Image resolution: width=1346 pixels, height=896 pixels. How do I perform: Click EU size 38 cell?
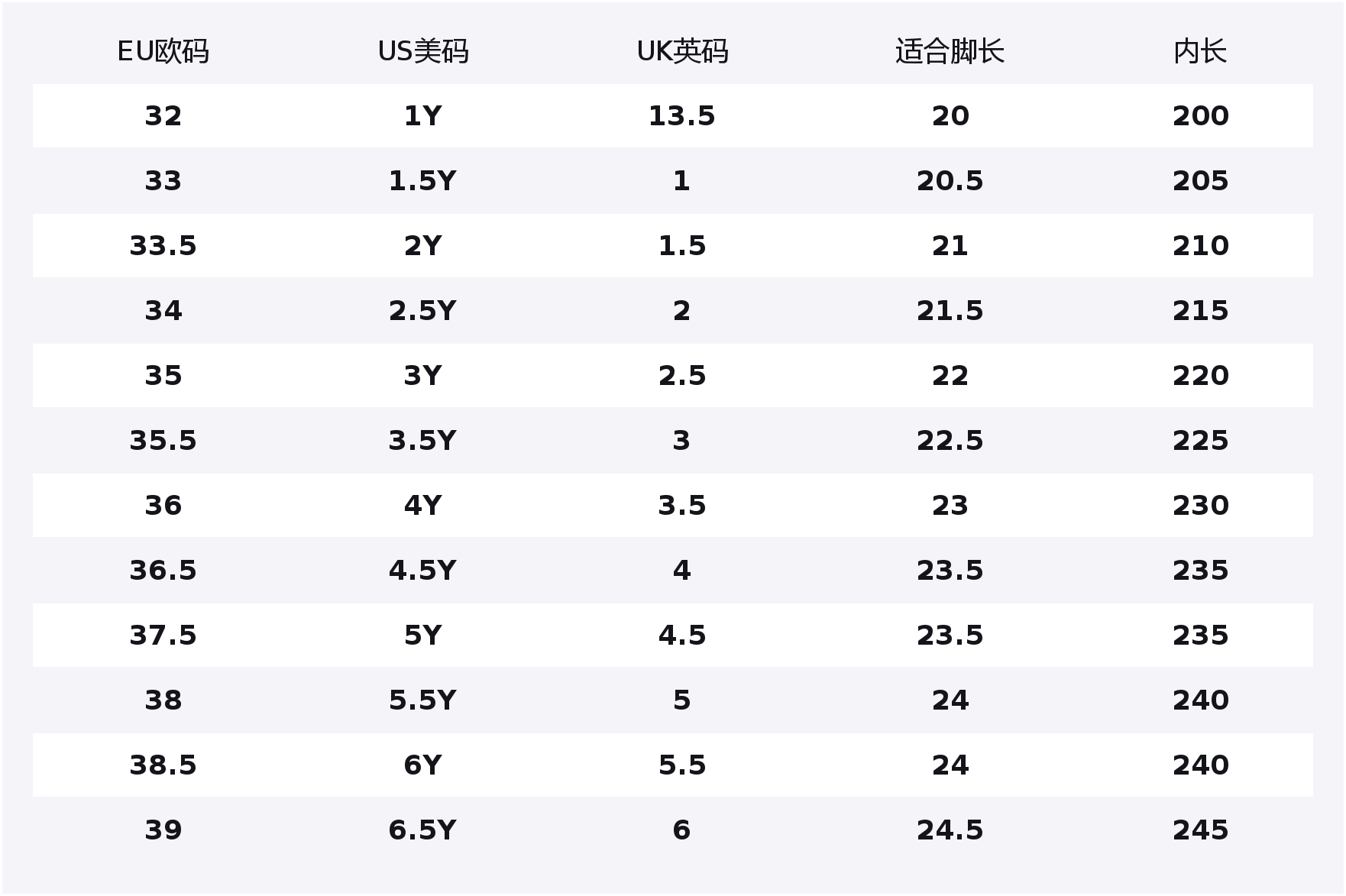163,700
